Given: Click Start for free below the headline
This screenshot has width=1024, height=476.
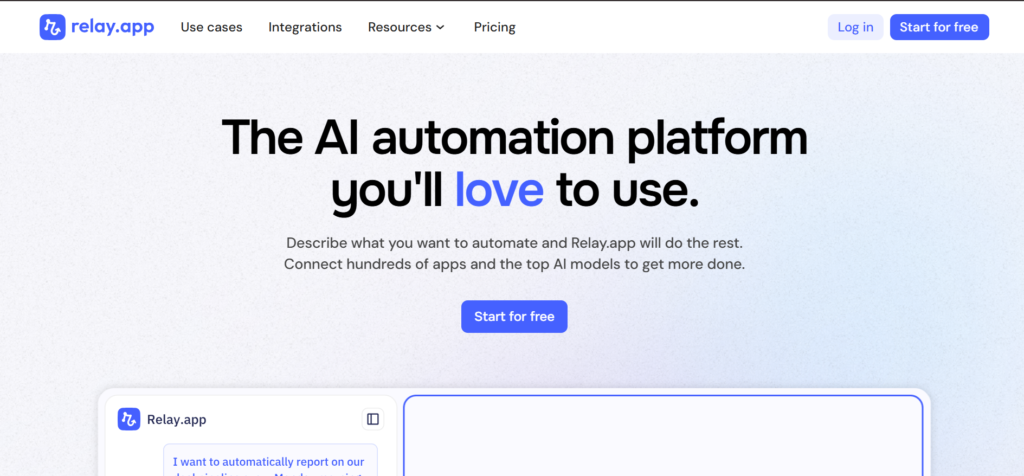Looking at the screenshot, I should tap(514, 317).
